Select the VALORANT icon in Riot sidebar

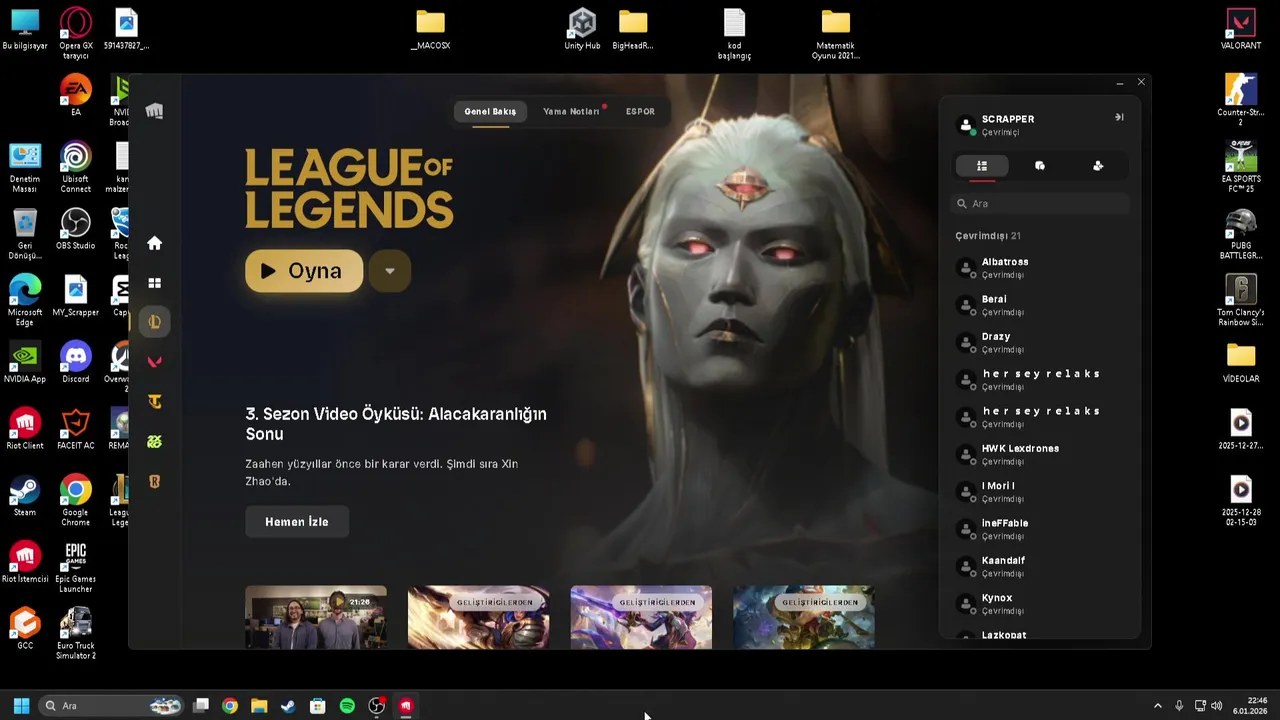coord(154,362)
